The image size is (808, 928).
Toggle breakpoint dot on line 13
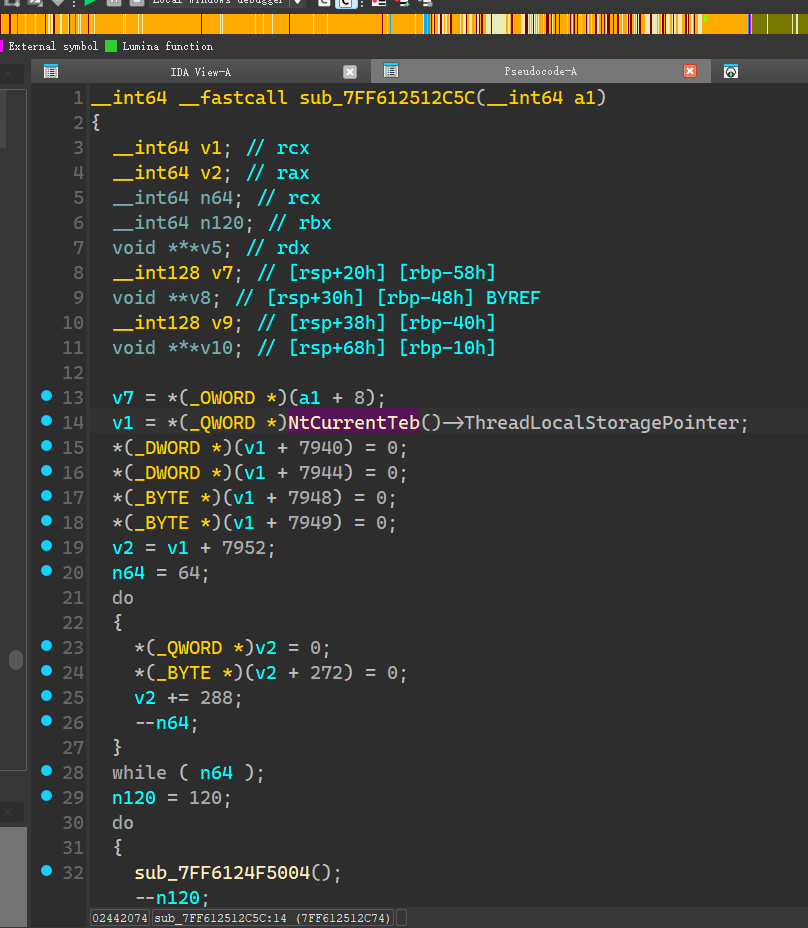click(47, 396)
